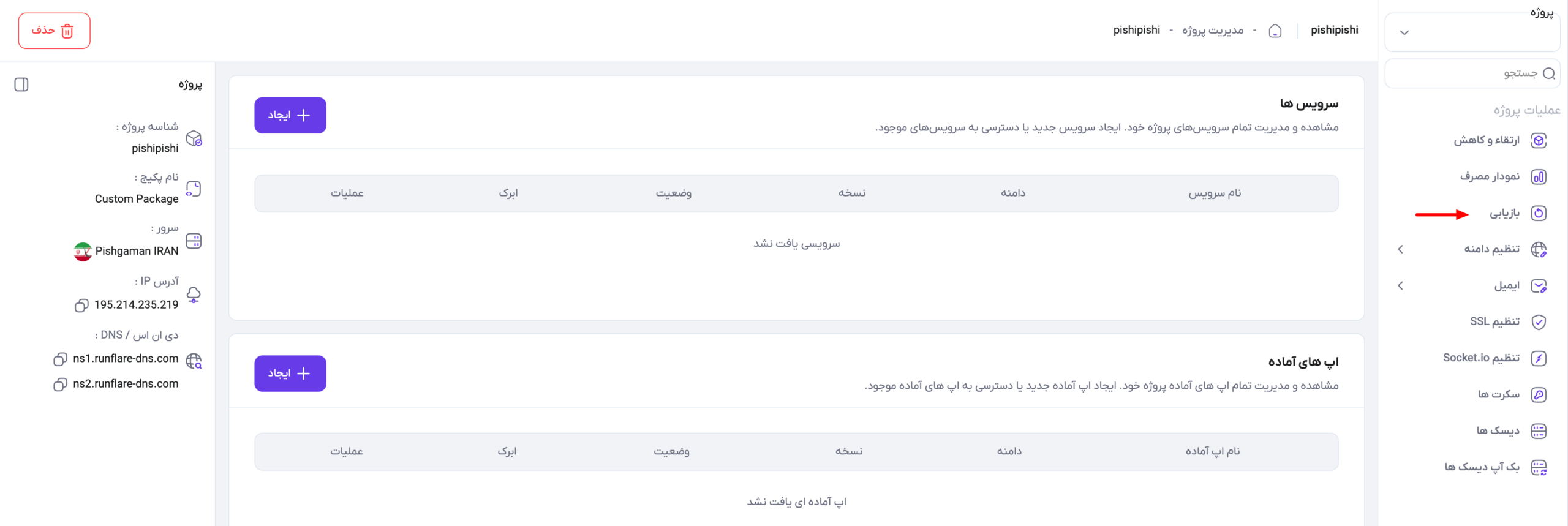Open بک آپ دیسک ها menu item

point(1482,467)
